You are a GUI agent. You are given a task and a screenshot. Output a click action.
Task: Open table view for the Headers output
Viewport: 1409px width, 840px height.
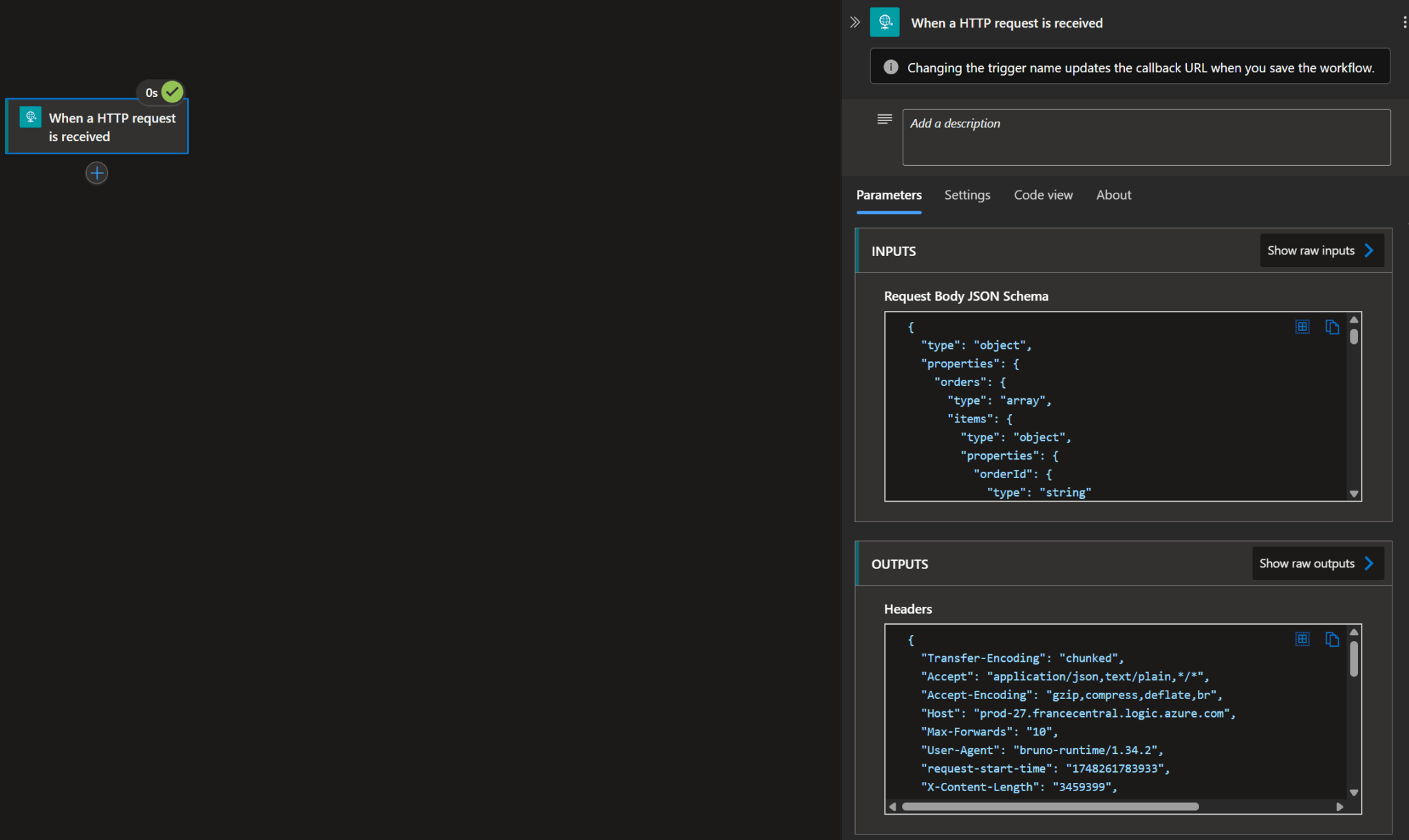click(1302, 639)
